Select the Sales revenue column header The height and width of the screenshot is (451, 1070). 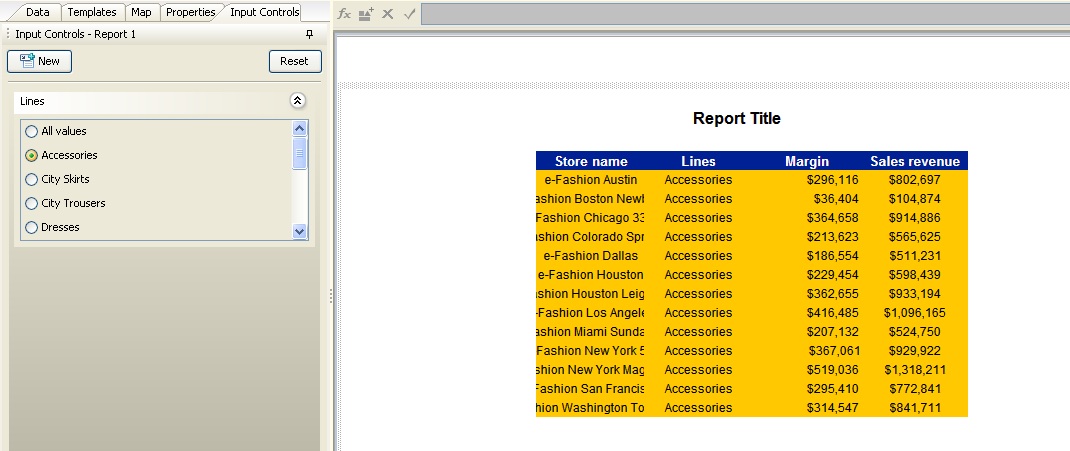pos(914,162)
